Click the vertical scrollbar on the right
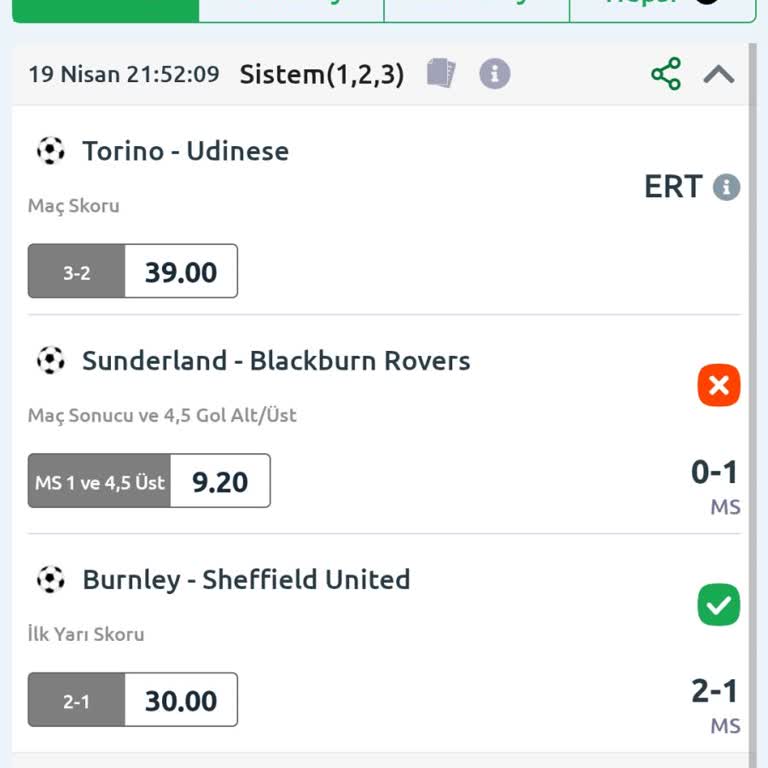The width and height of the screenshot is (768, 768). tap(753, 400)
